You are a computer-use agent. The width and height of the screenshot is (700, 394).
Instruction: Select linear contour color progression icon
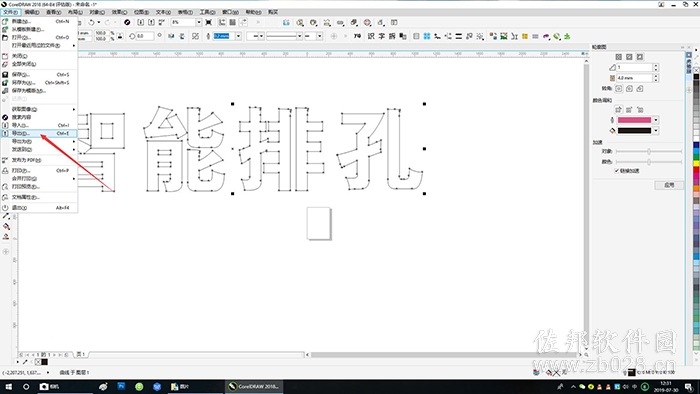[618, 109]
